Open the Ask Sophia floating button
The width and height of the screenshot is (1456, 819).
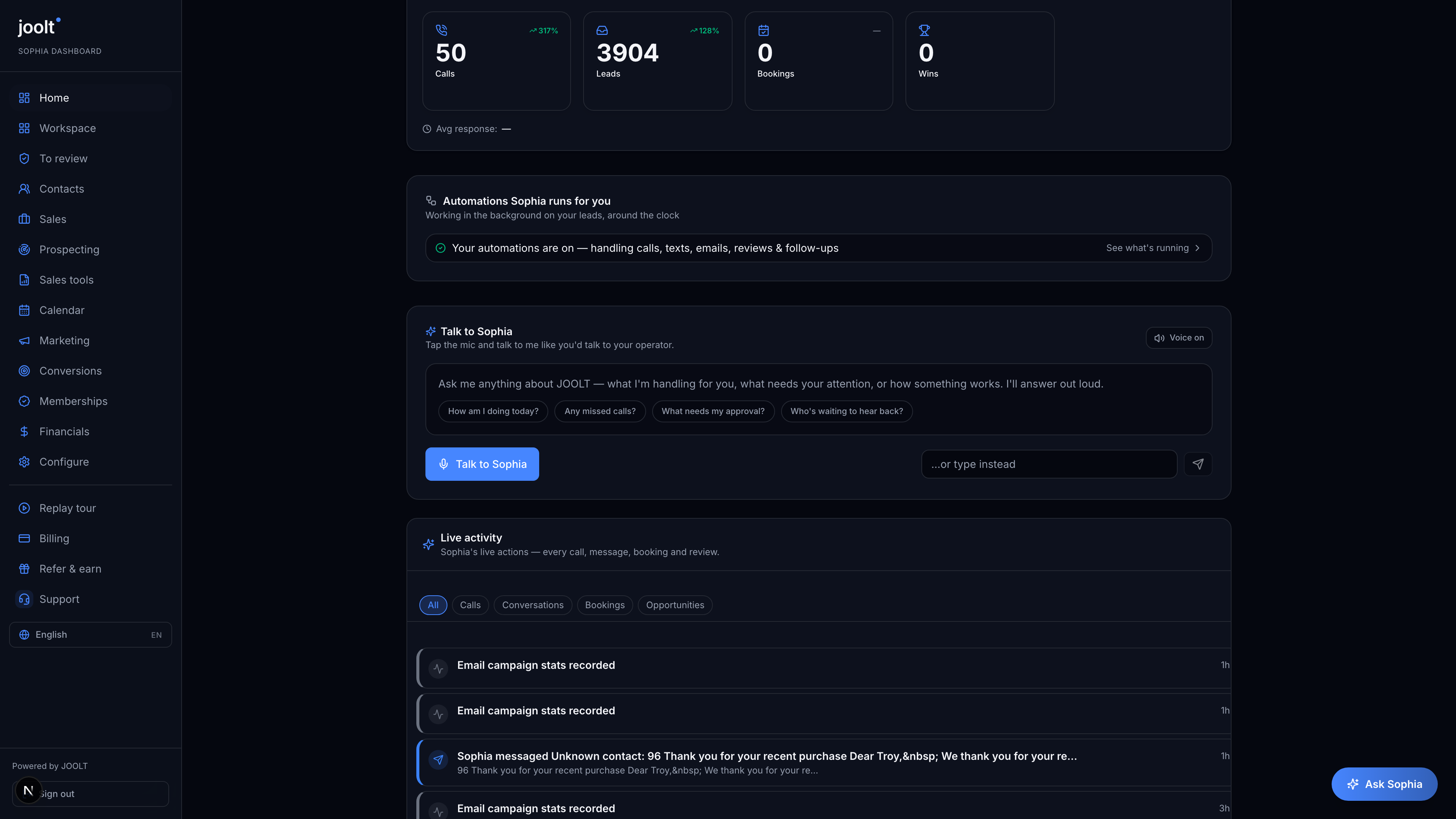pos(1384,784)
